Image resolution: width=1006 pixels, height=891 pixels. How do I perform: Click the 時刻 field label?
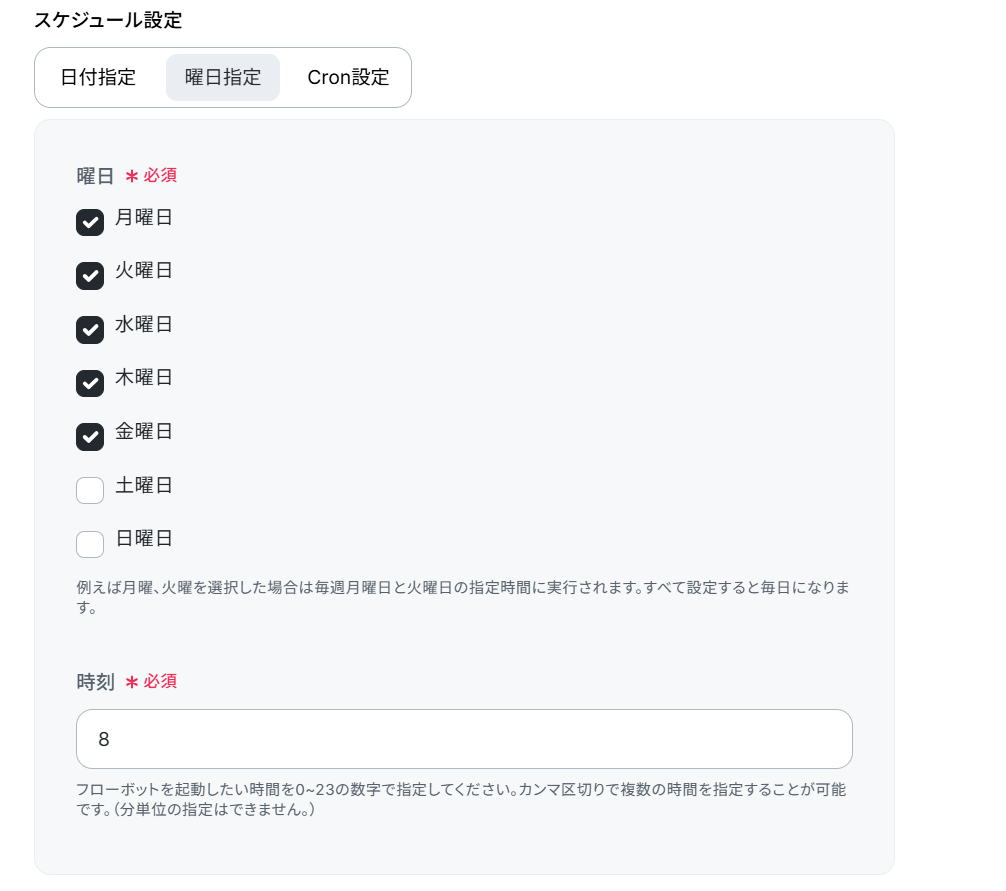(96, 681)
